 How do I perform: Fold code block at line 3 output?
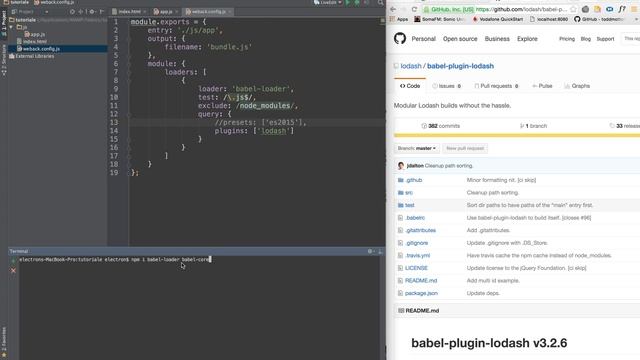(129, 39)
